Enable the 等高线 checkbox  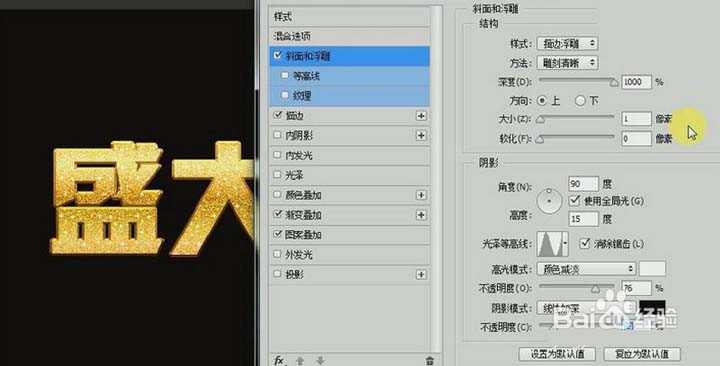coord(285,75)
